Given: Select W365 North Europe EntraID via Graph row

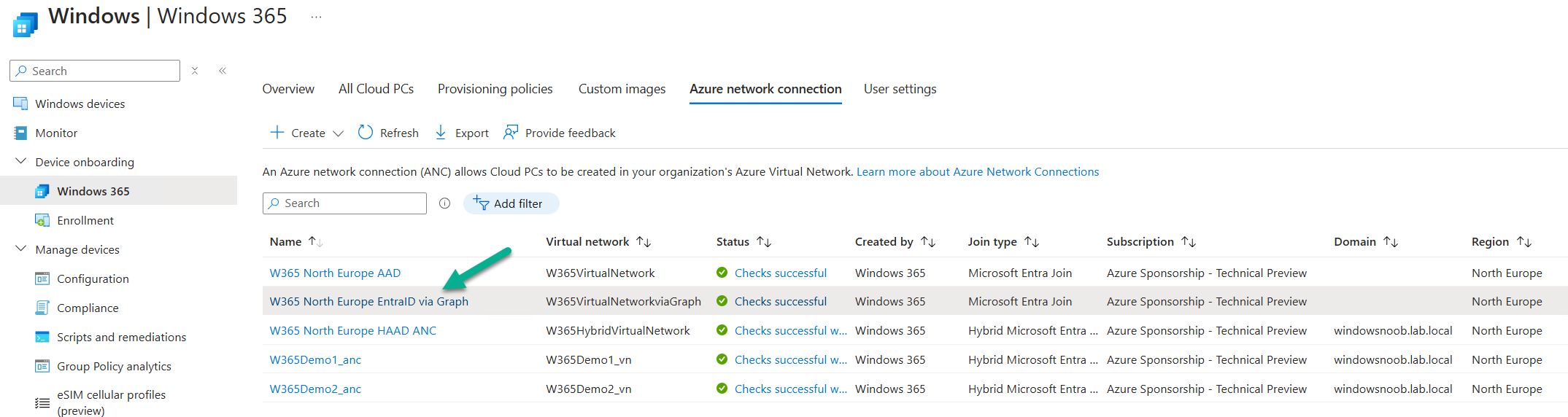Looking at the screenshot, I should 915,301.
